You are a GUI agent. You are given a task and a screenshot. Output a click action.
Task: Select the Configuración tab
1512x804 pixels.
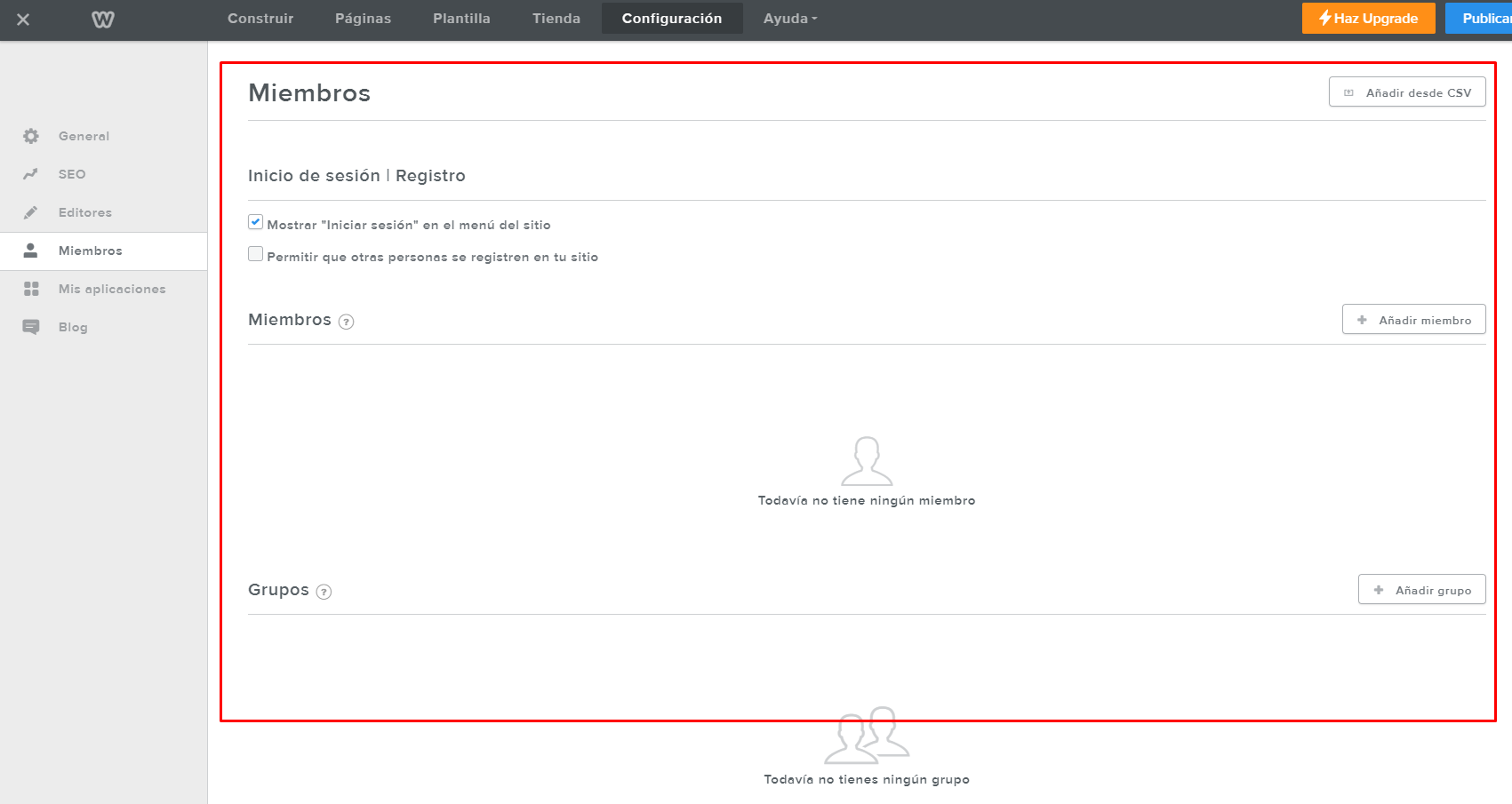pos(672,19)
